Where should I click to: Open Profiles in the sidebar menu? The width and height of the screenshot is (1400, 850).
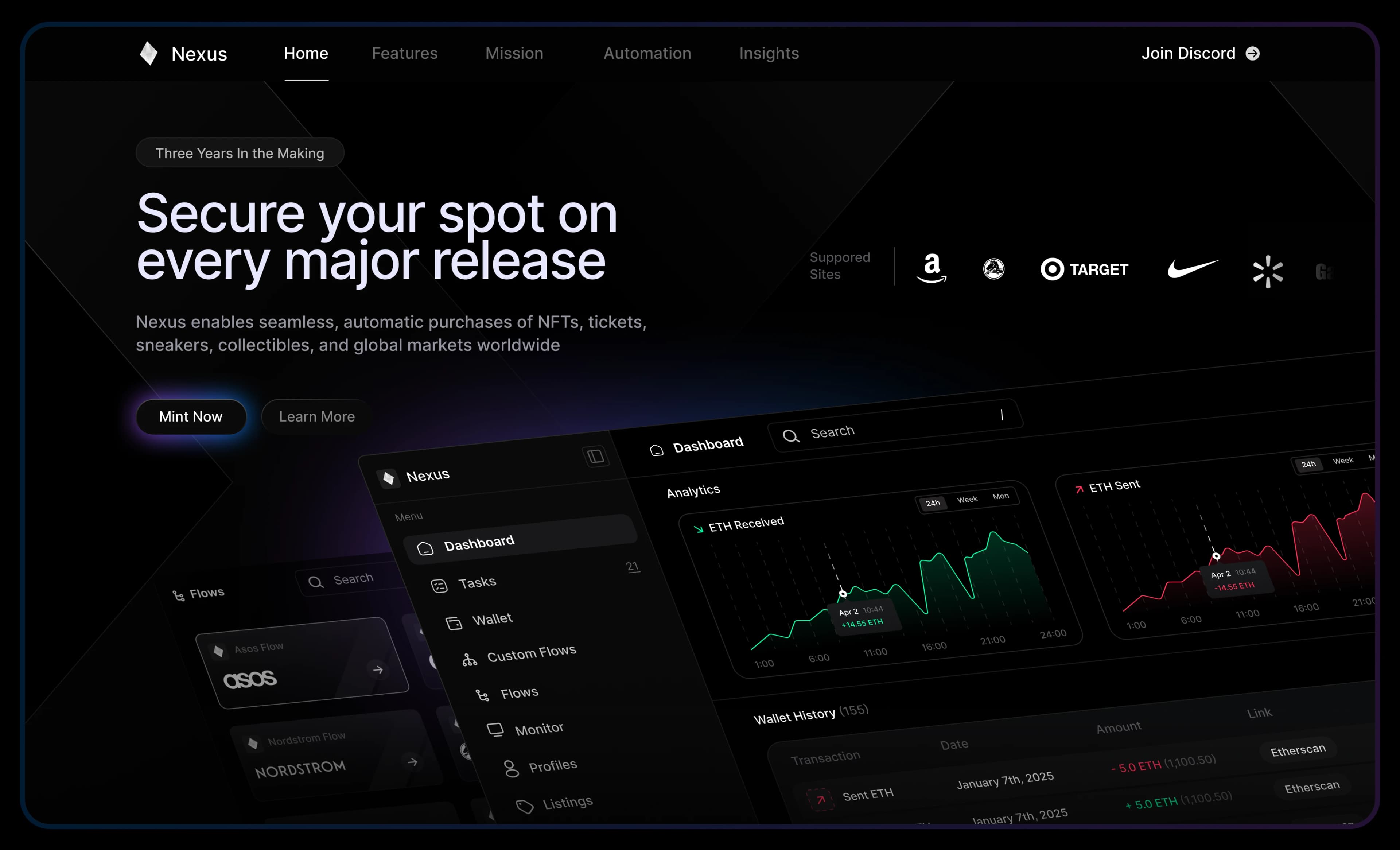pyautogui.click(x=553, y=766)
